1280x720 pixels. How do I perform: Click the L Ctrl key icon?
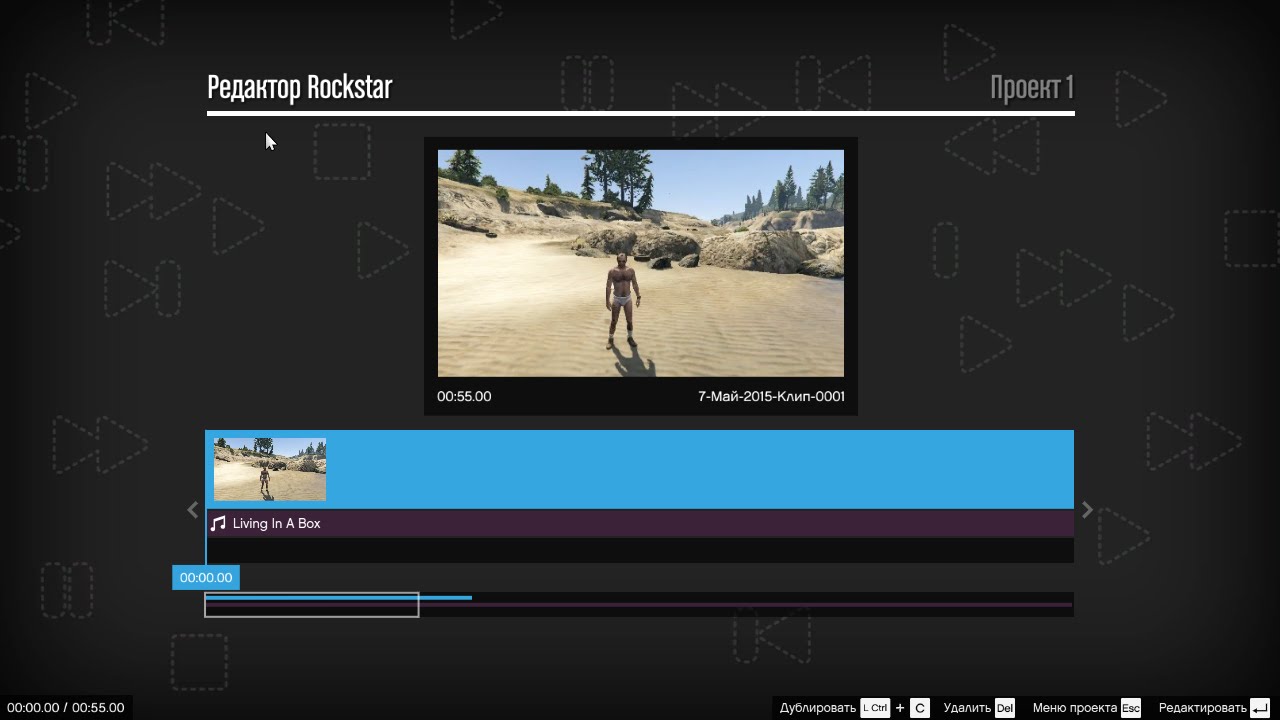click(875, 708)
